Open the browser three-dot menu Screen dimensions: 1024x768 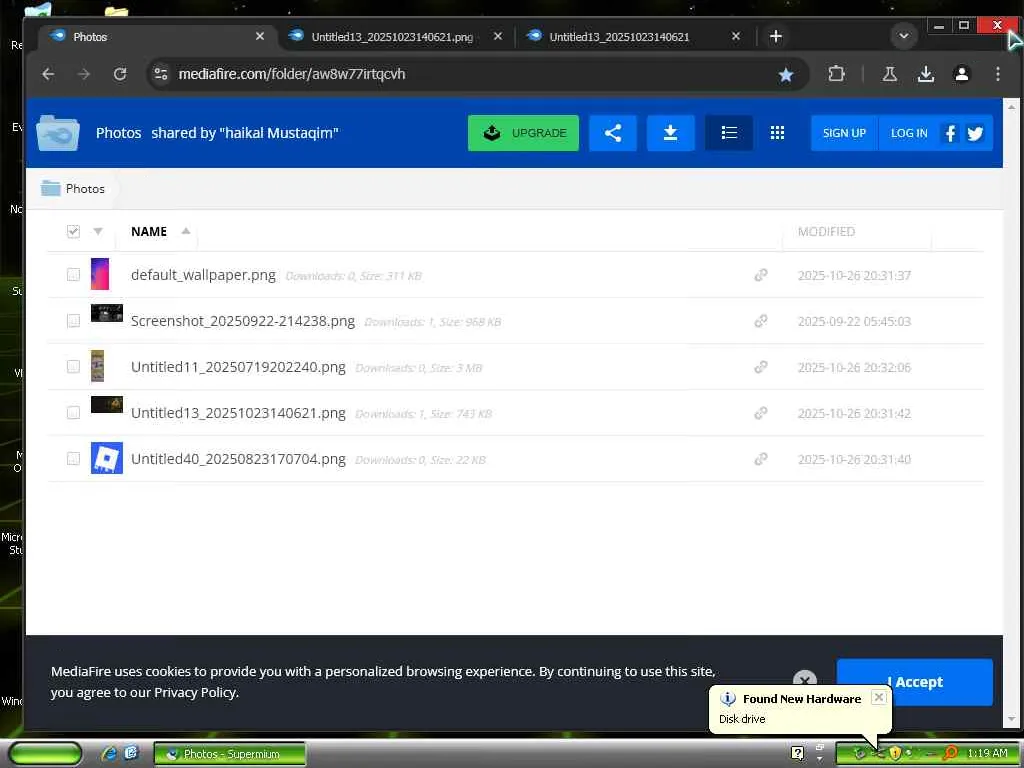(997, 74)
